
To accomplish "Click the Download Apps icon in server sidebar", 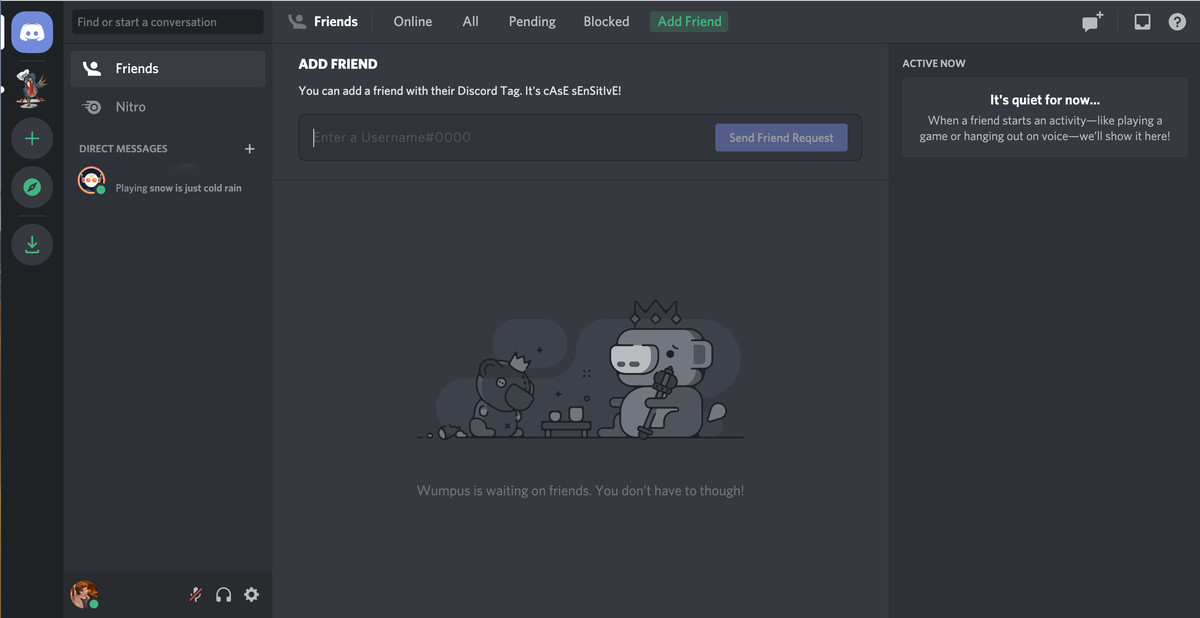I will point(32,243).
